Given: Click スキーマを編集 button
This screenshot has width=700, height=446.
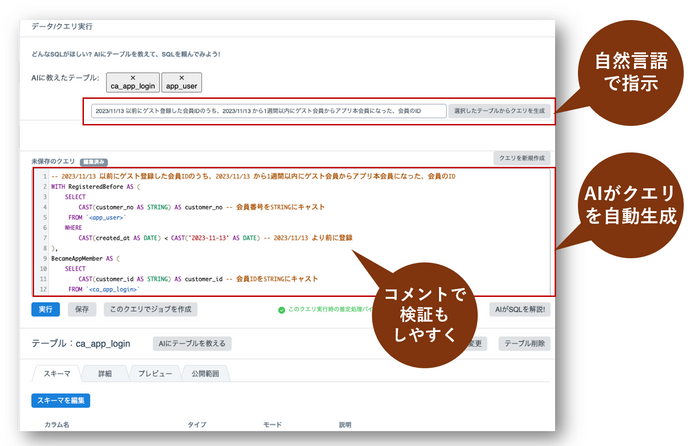Looking at the screenshot, I should coord(61,400).
